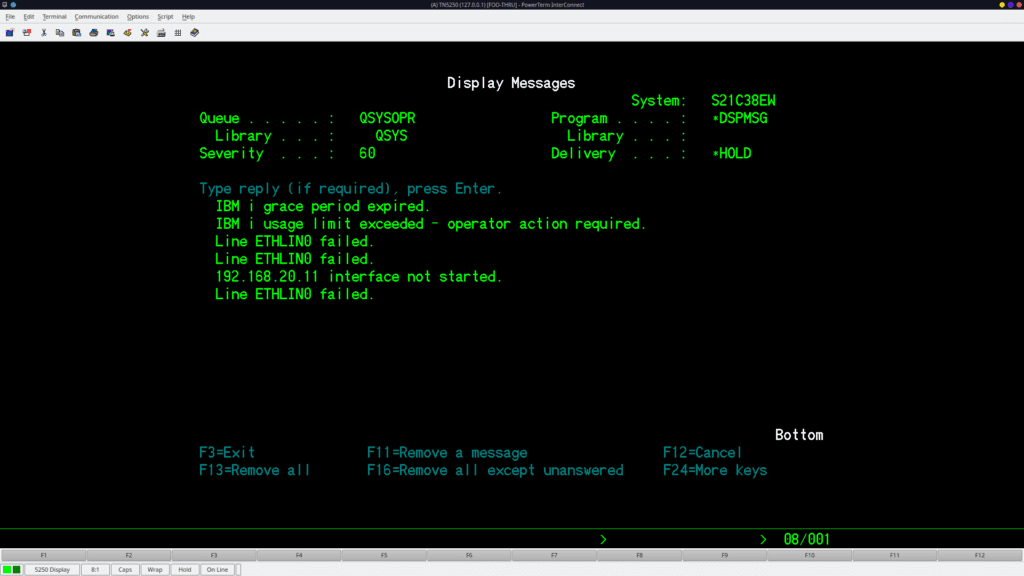Click the blue round icon in title bar
This screenshot has width=1024, height=576.
coord(13,5)
